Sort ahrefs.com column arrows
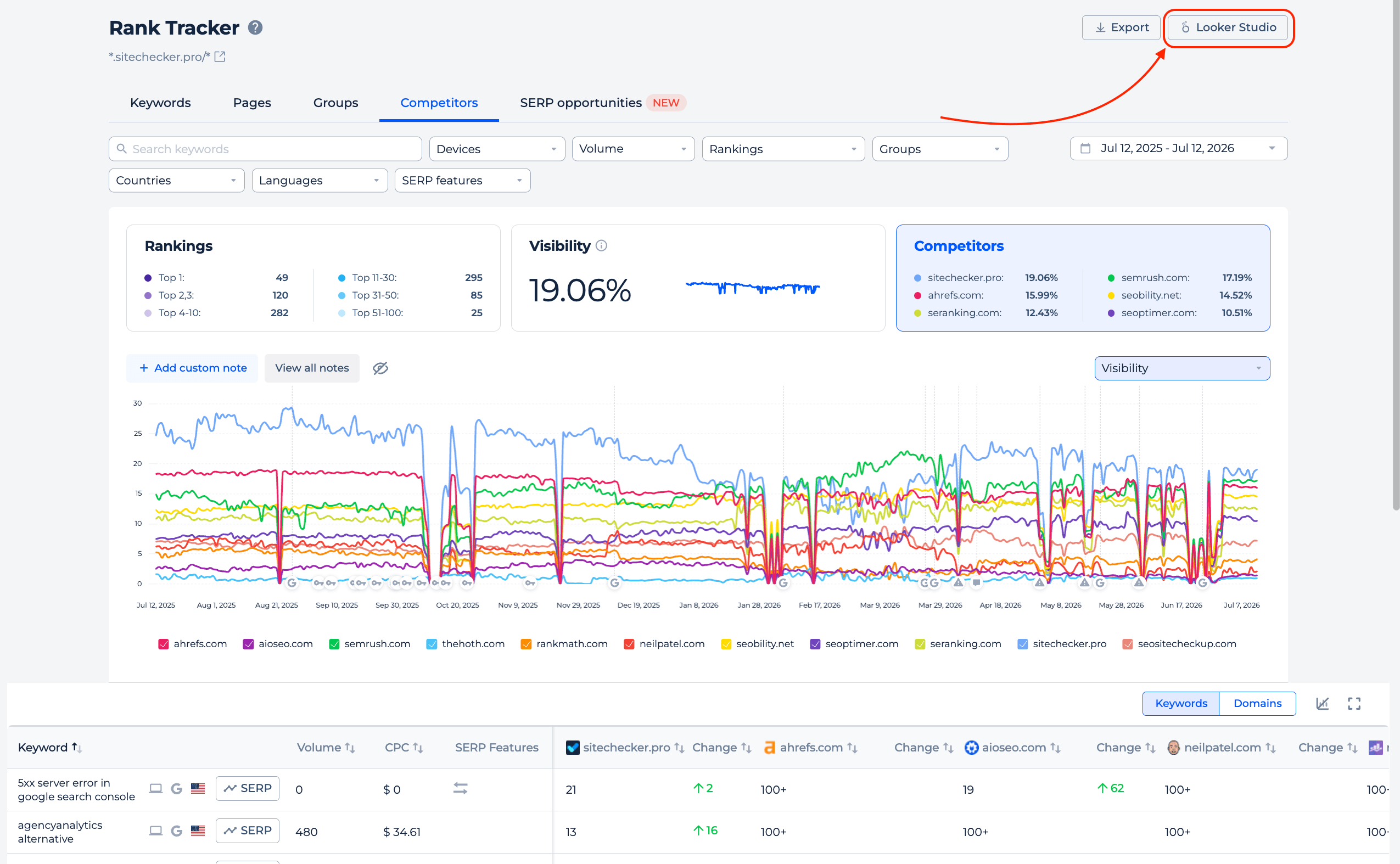 (852, 748)
